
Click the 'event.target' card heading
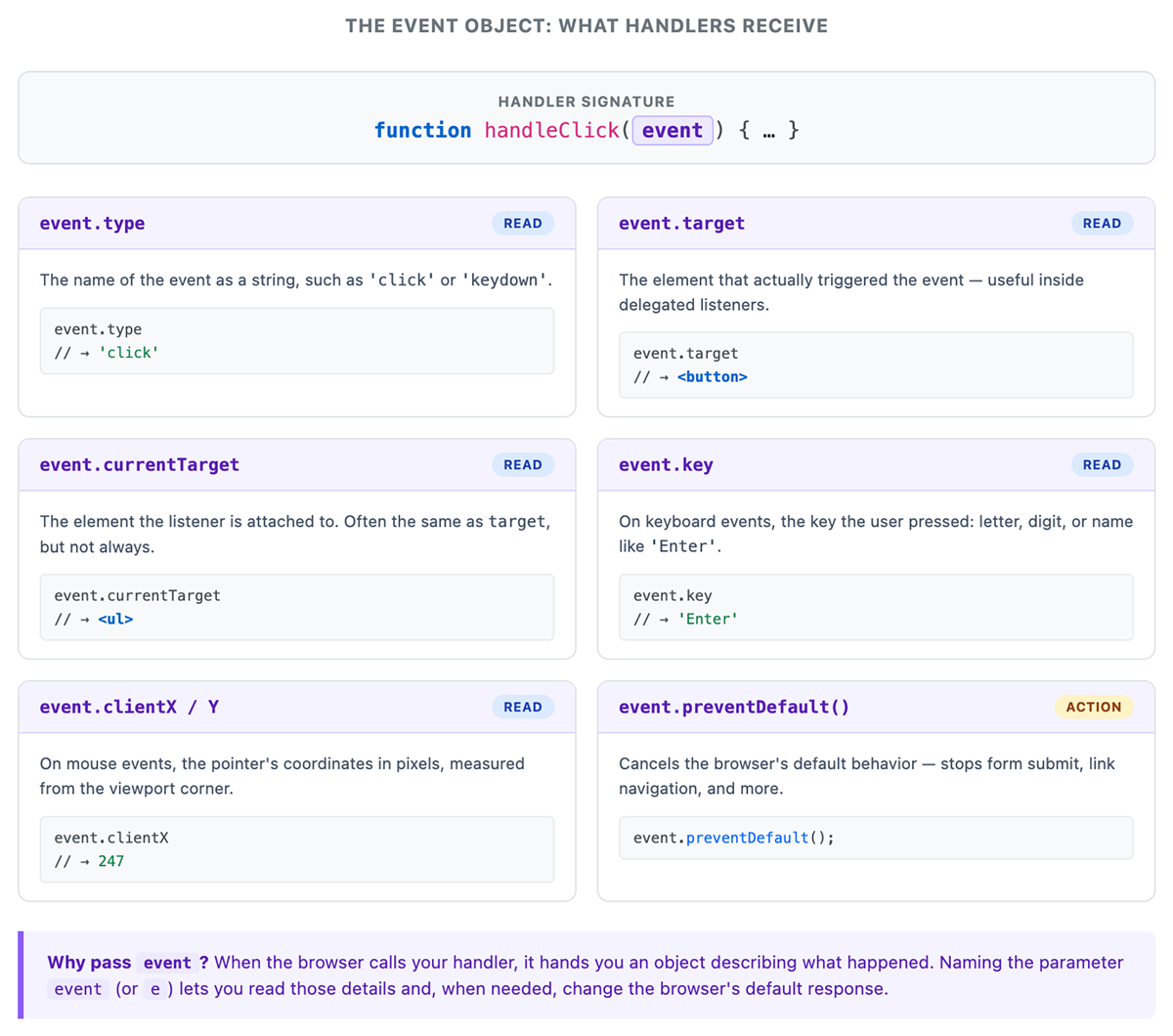tap(681, 223)
